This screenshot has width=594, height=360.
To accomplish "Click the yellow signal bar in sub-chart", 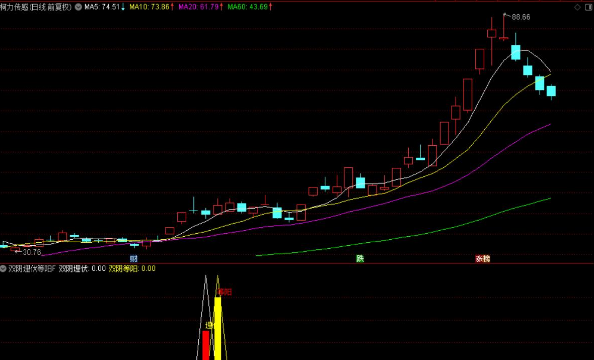I will click(x=217, y=328).
